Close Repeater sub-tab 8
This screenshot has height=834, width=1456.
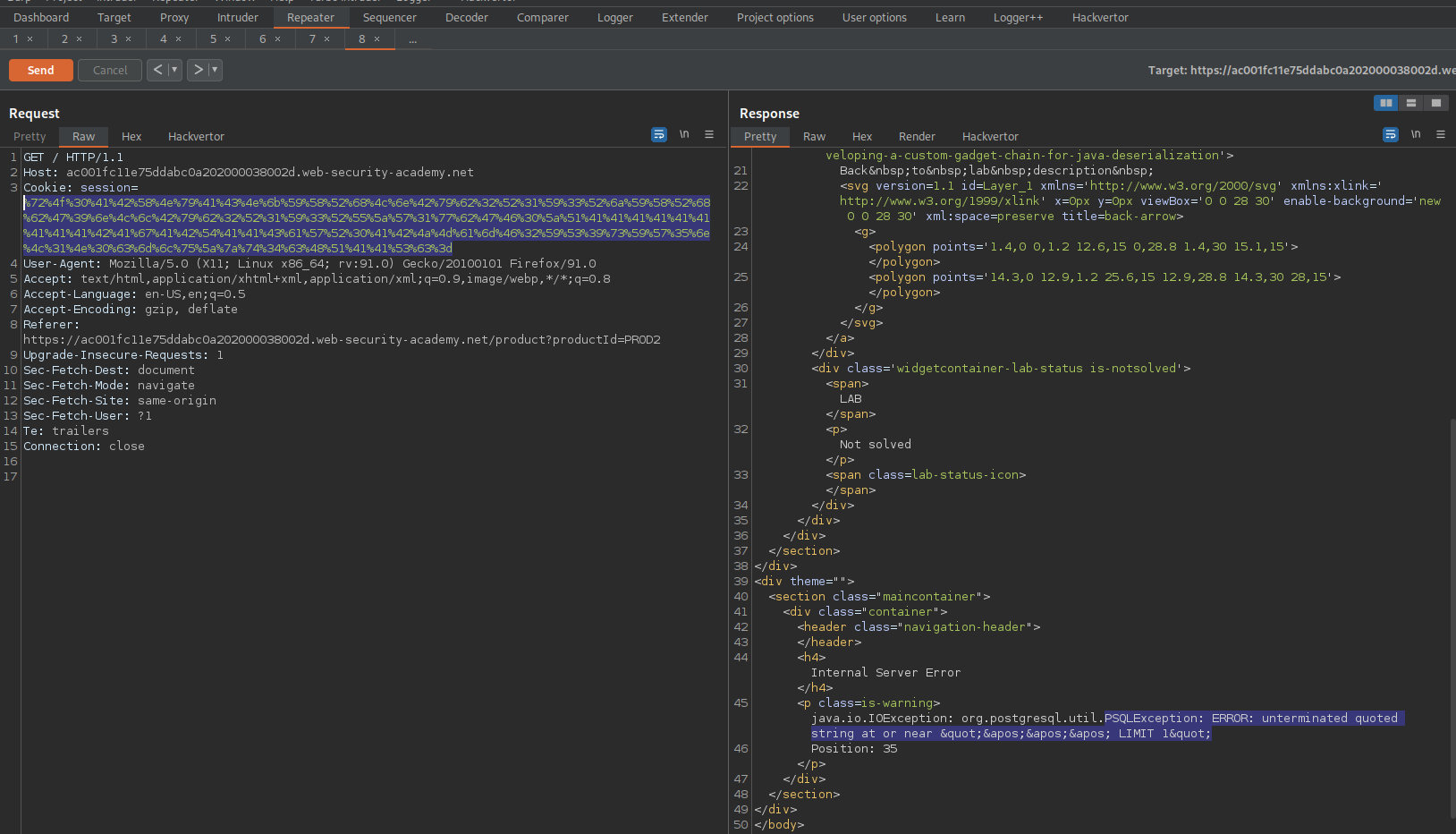click(x=377, y=39)
